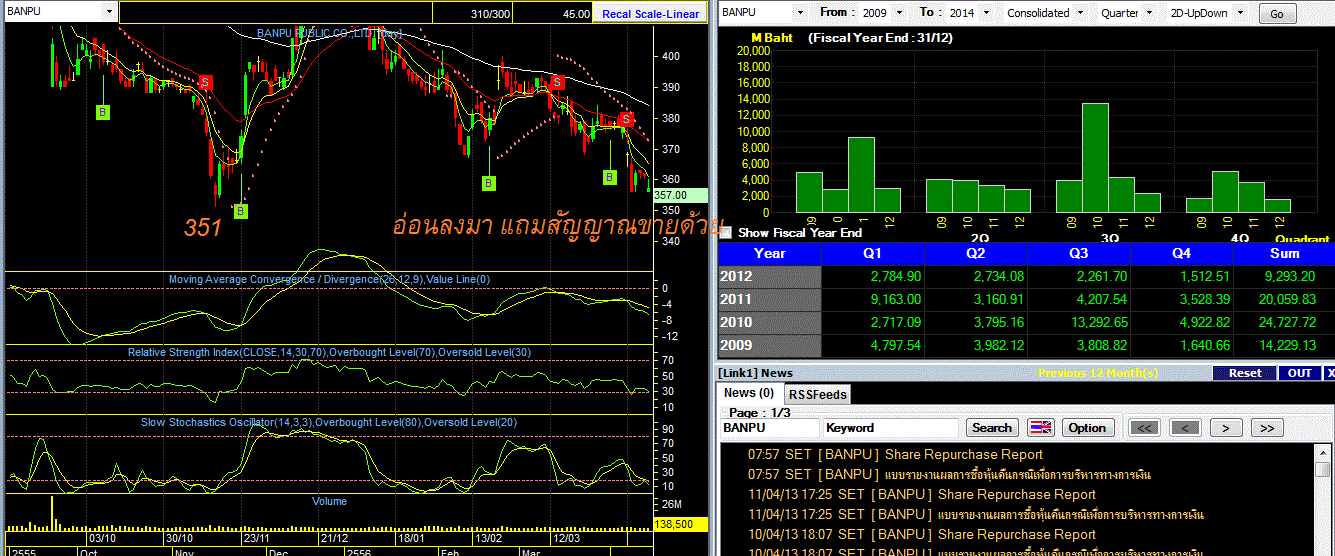This screenshot has width=1335, height=556.
Task: Open the news Option button
Action: [1087, 427]
